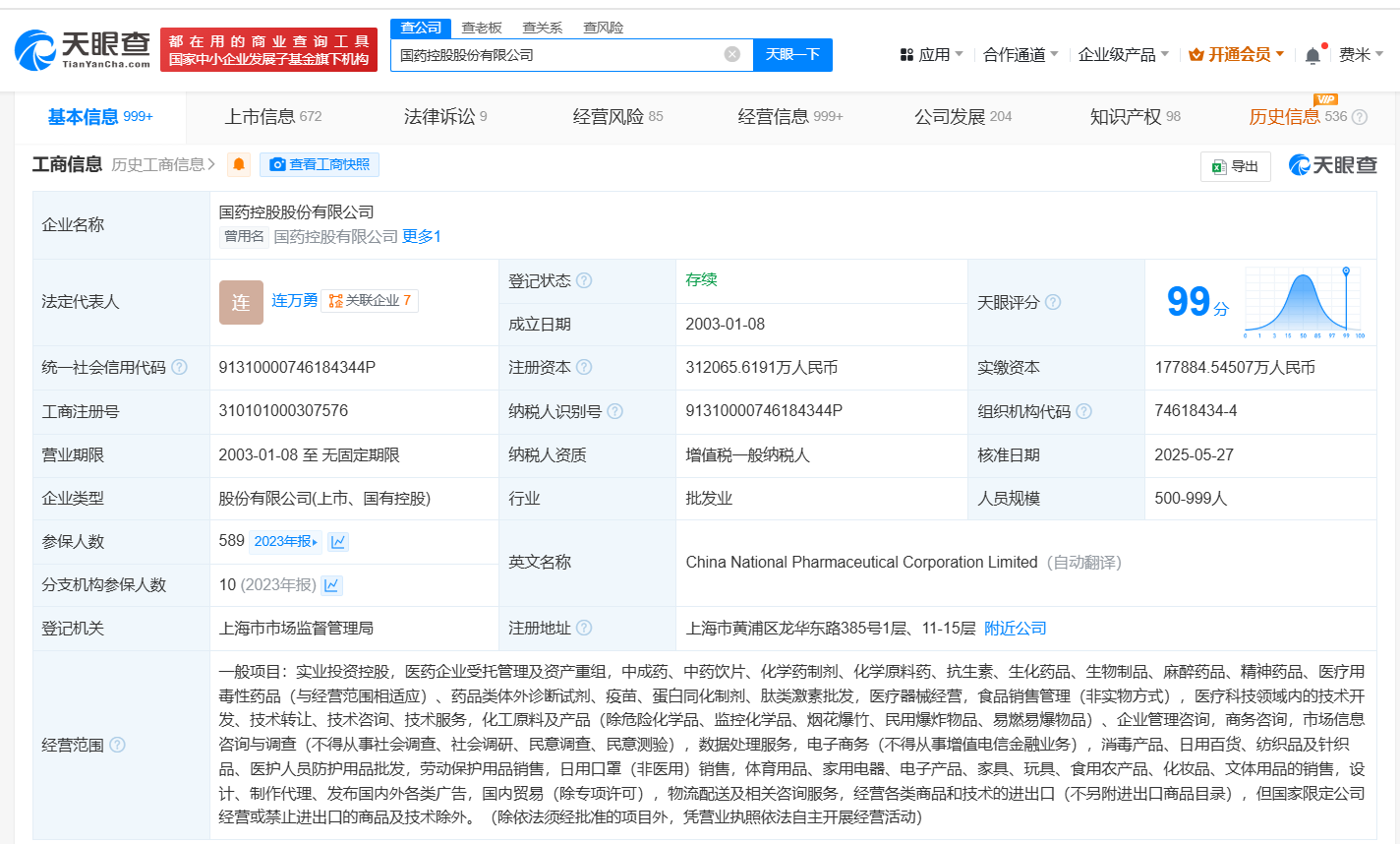Click the notification bell icon in header

[x=1312, y=56]
